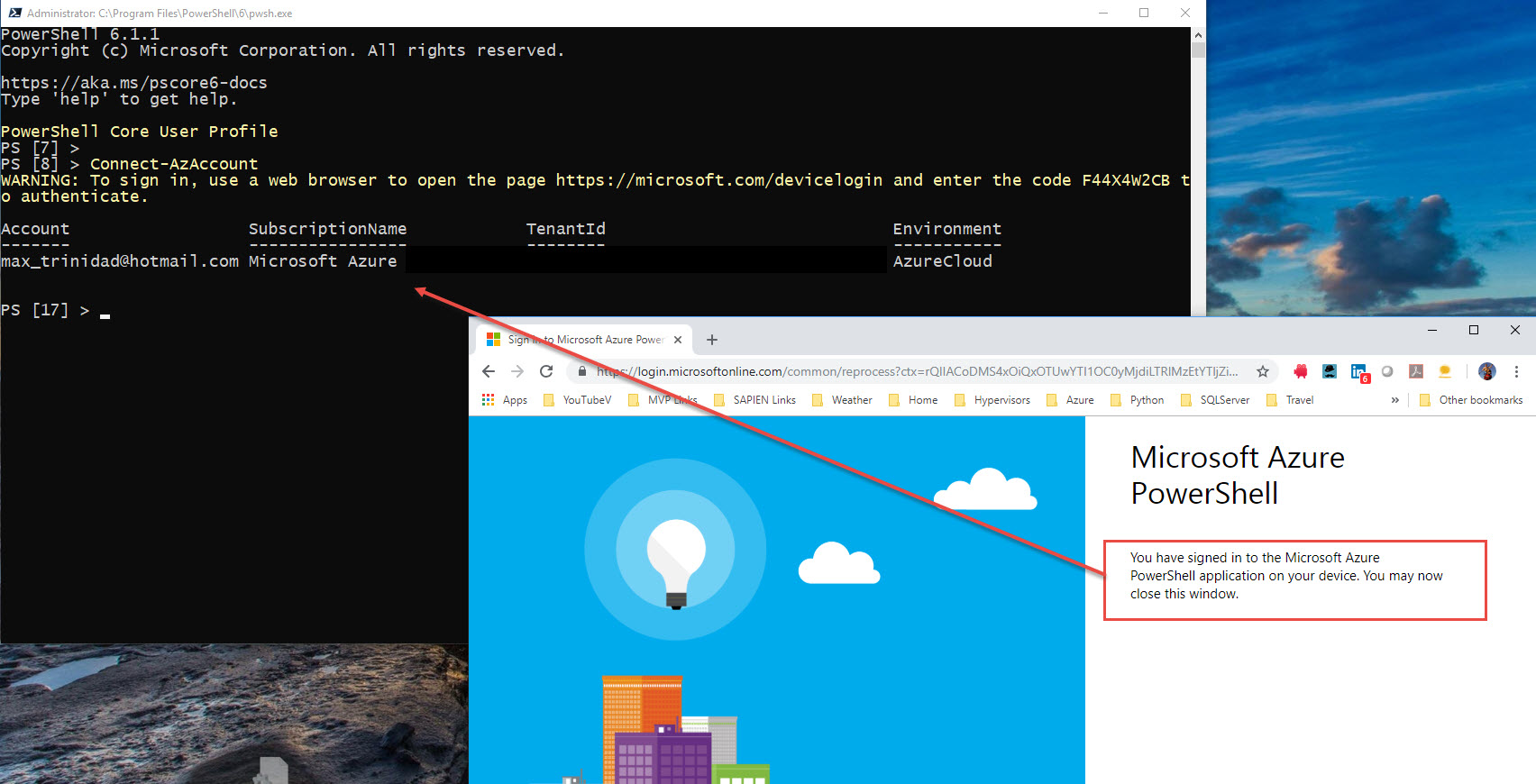View site info via the padlock icon
Image resolution: width=1536 pixels, height=784 pixels.
[x=582, y=371]
